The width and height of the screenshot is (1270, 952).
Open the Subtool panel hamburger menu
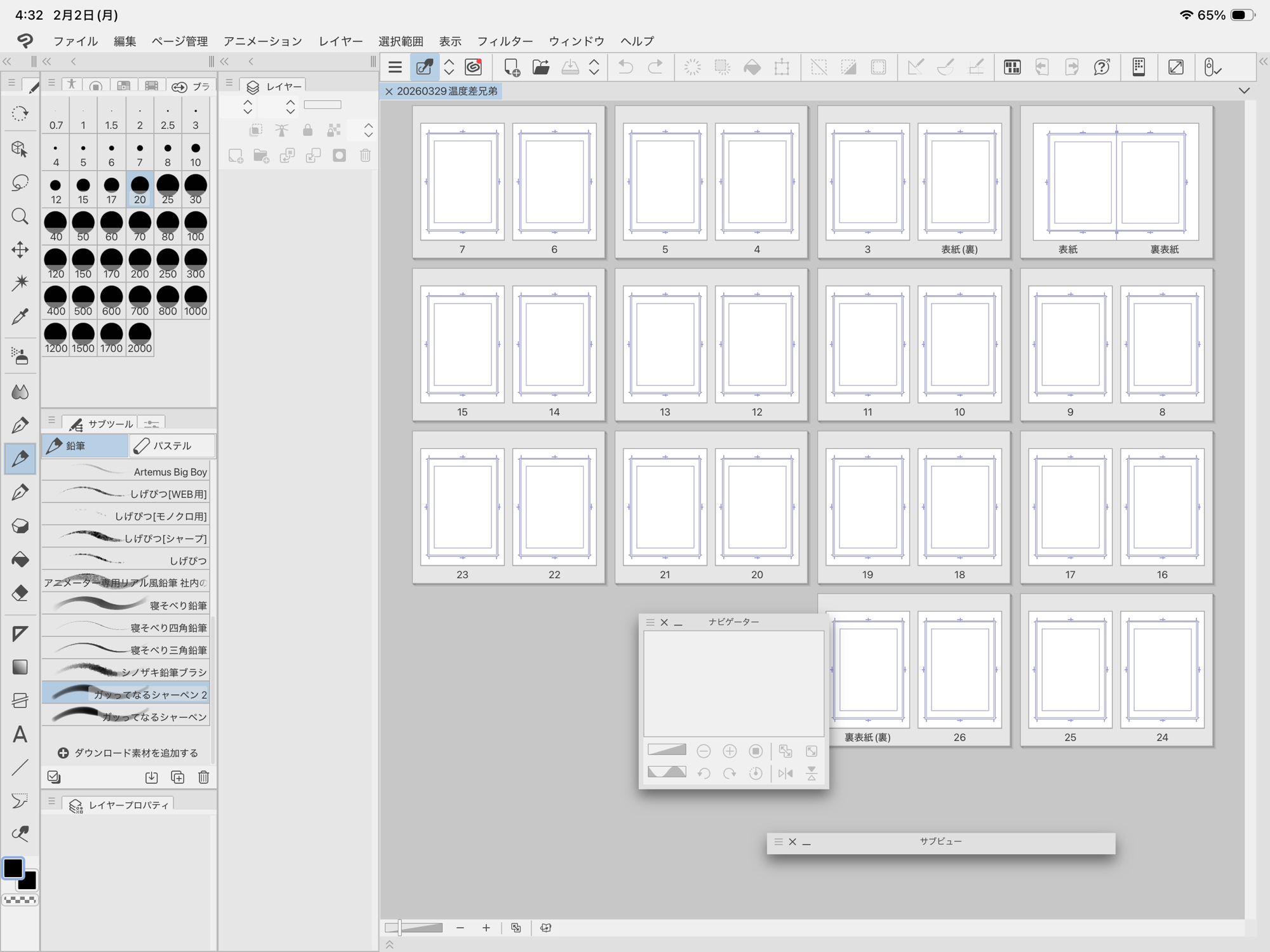[51, 420]
